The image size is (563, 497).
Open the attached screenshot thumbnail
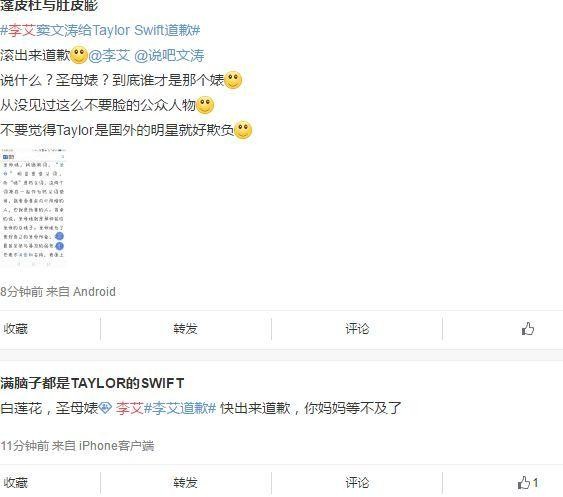tap(33, 207)
